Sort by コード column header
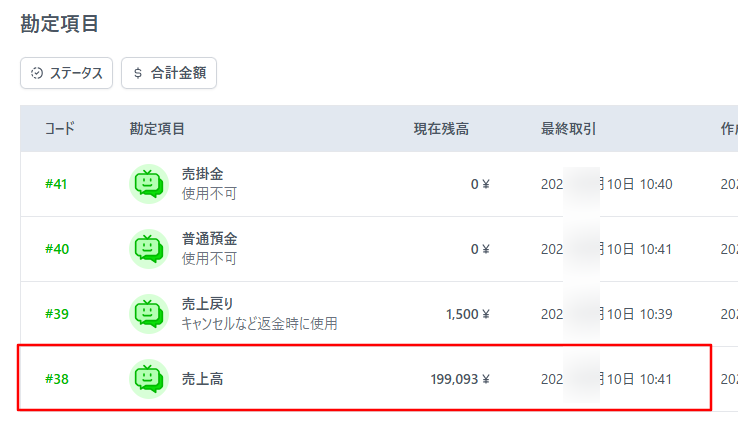Viewport: 738px width, 426px height. click(60, 129)
